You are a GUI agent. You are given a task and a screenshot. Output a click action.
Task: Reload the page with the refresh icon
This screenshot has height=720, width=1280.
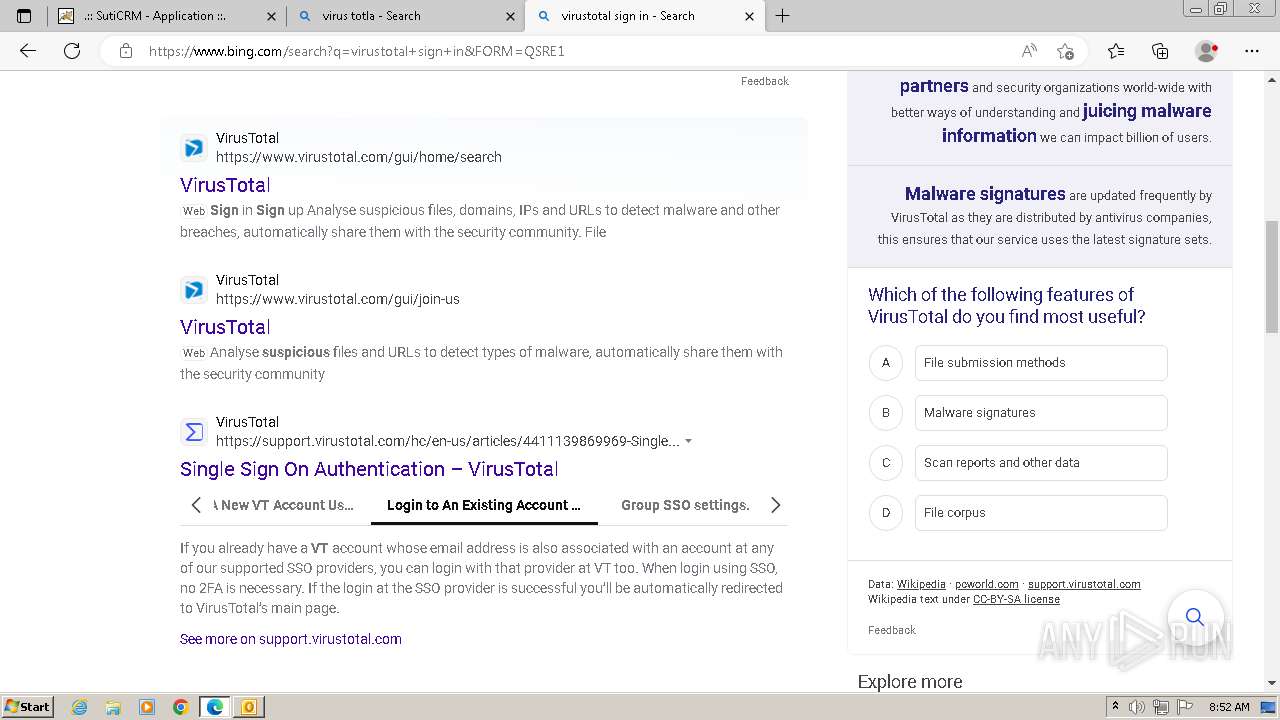click(x=72, y=51)
